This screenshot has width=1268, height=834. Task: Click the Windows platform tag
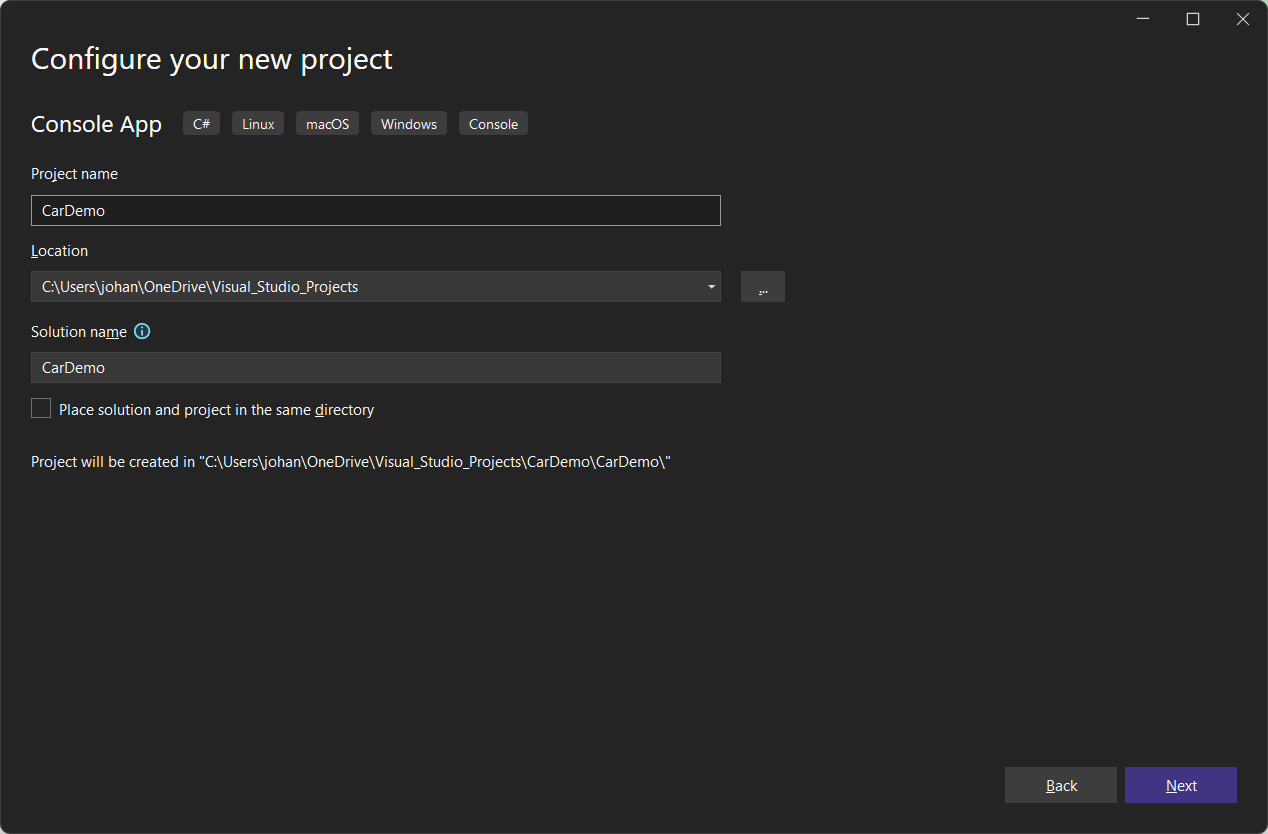(408, 124)
